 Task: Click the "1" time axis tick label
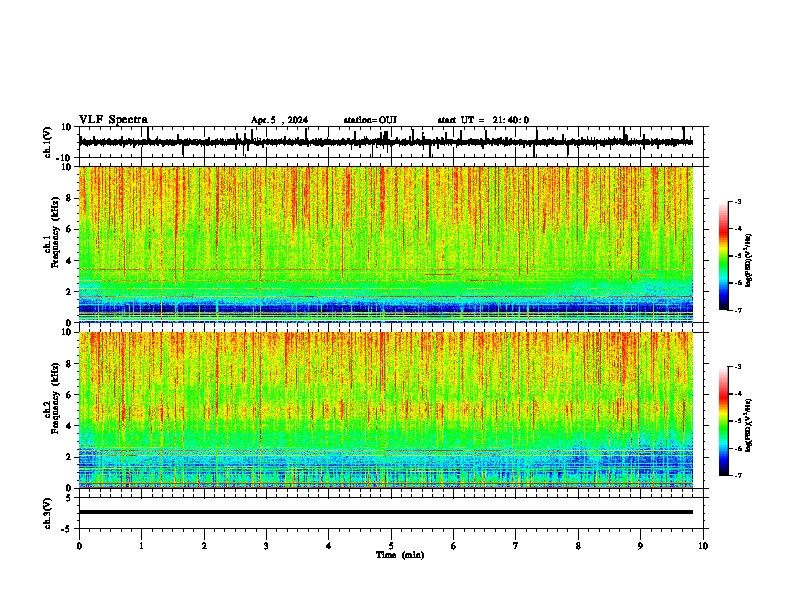tap(141, 546)
